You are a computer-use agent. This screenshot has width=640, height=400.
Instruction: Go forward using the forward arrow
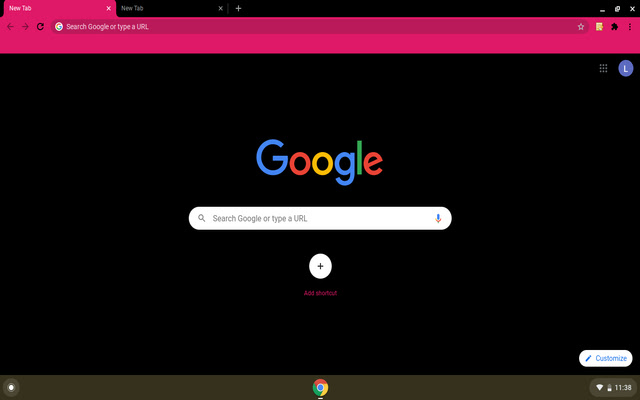25,27
